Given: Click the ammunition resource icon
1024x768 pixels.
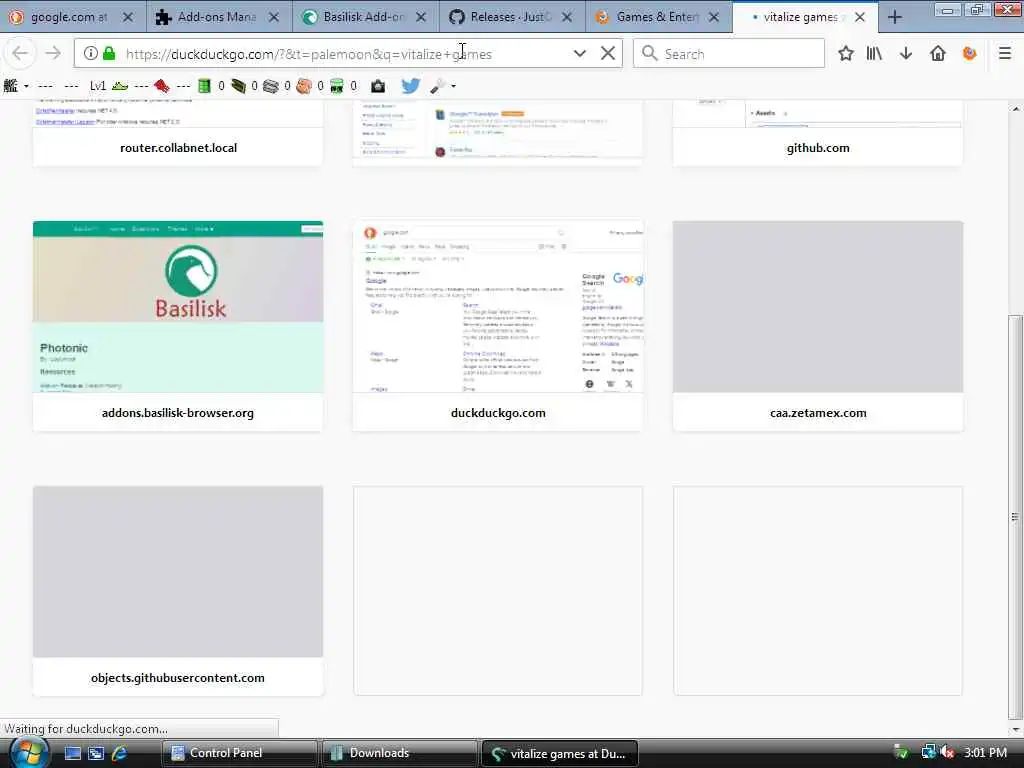Looking at the screenshot, I should [238, 86].
